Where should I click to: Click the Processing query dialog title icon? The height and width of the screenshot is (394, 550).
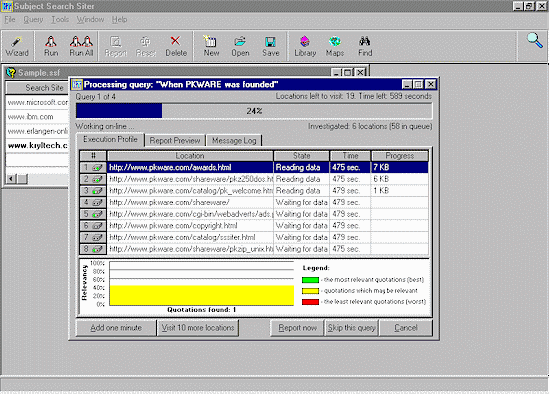[77, 85]
